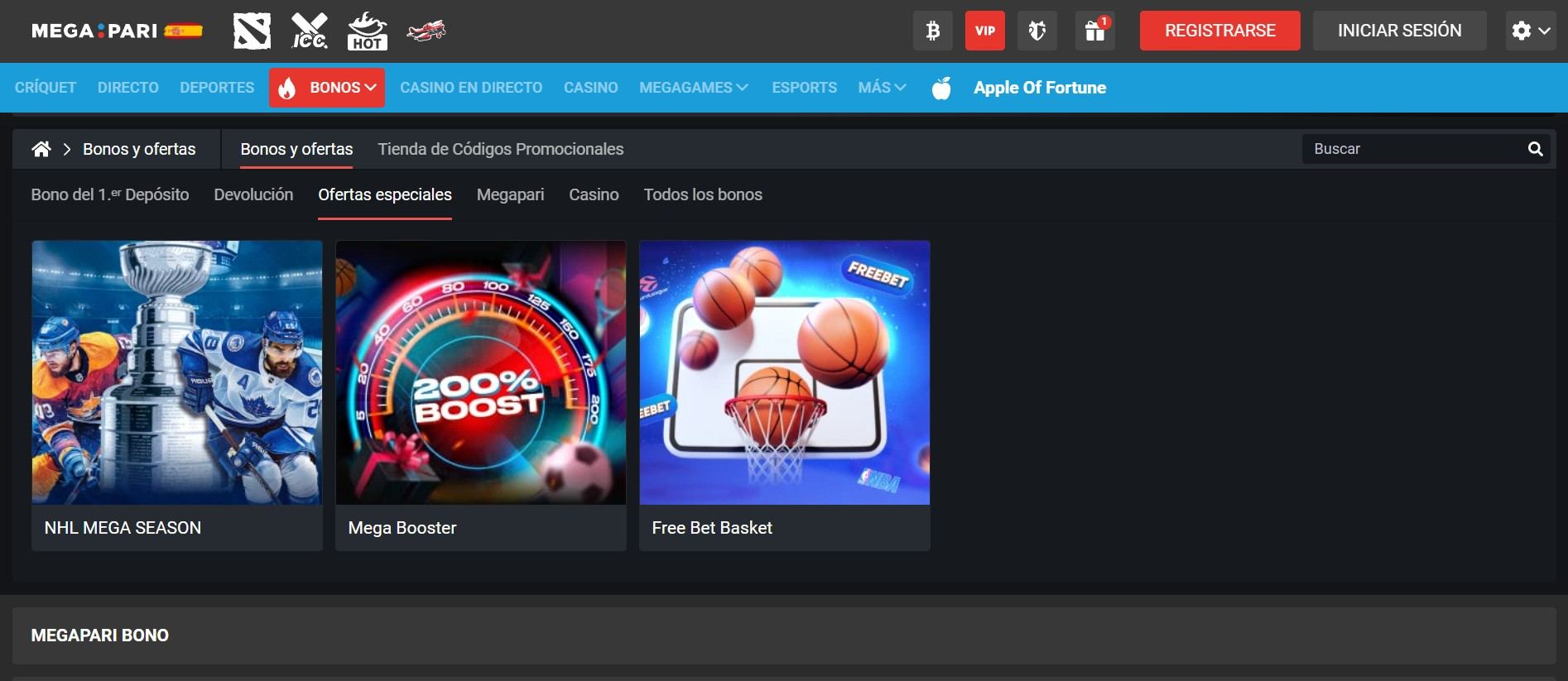Expand the BONOS dropdown menu
The image size is (1568, 681).
pos(327,88)
